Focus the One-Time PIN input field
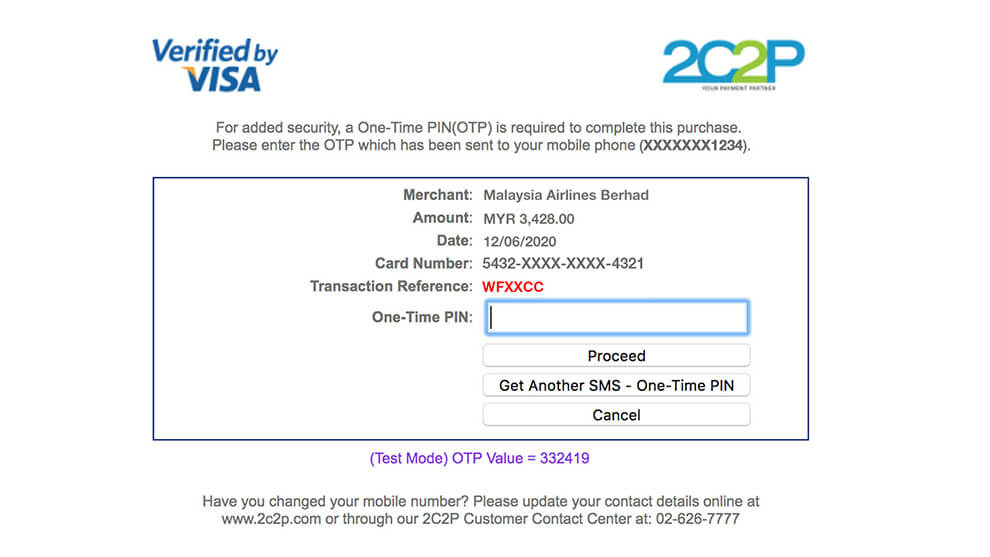Viewport: 990px width, 557px height. [617, 317]
